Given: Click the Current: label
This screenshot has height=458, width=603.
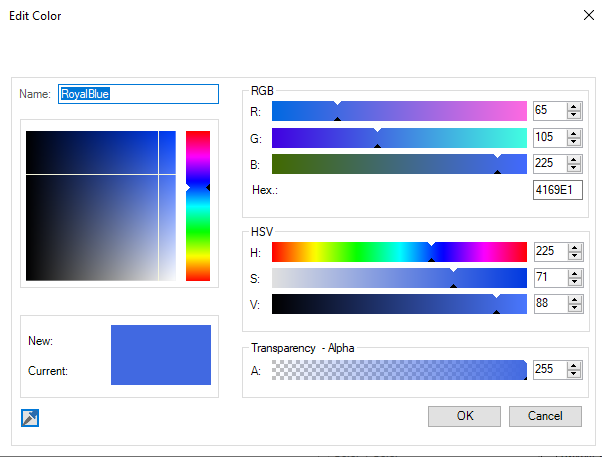Looking at the screenshot, I should [x=48, y=371].
